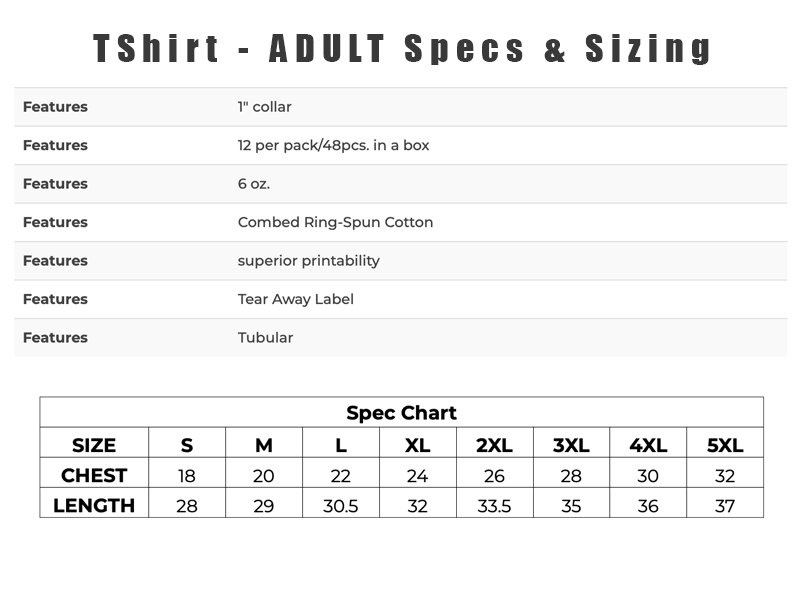Viewport: 801px width, 595px height.
Task: Select the superior printability row
Action: pyautogui.click(x=401, y=261)
